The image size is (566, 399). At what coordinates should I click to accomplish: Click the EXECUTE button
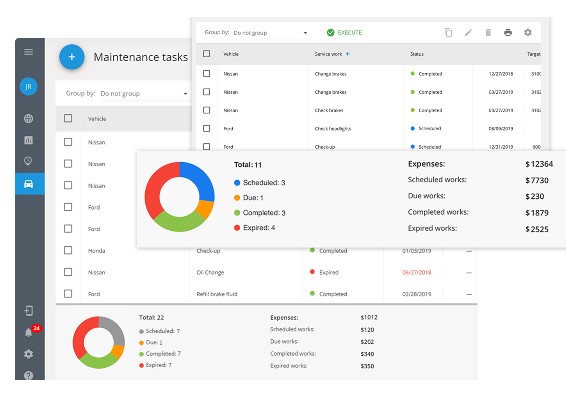(x=344, y=32)
